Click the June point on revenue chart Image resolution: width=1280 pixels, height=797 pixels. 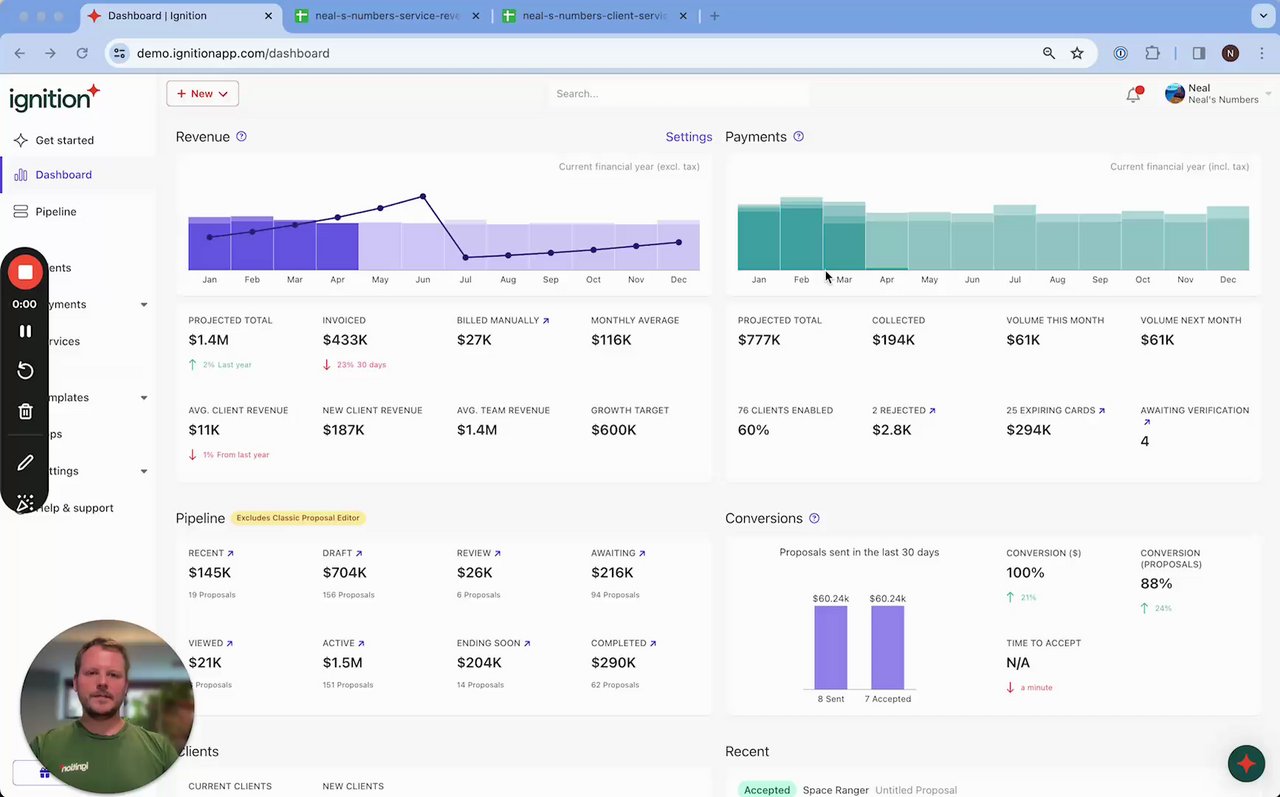click(423, 196)
